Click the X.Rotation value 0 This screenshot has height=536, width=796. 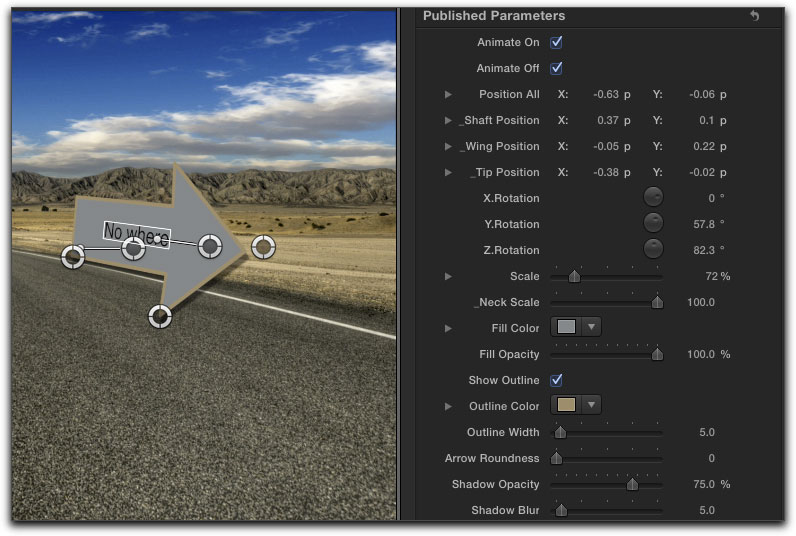[711, 198]
